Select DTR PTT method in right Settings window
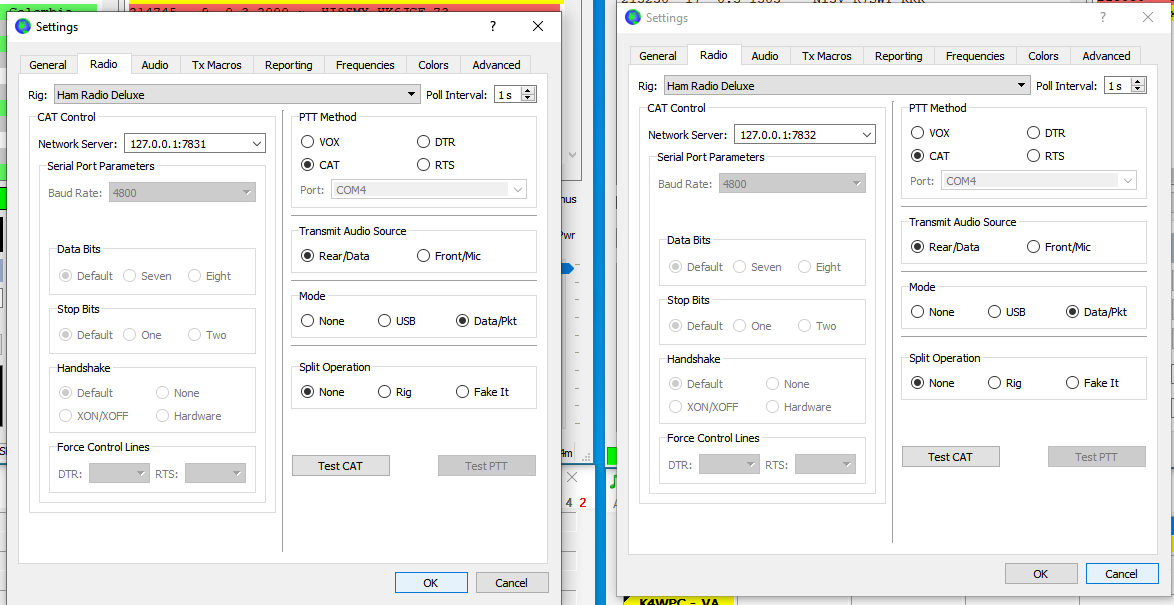 [1046, 133]
